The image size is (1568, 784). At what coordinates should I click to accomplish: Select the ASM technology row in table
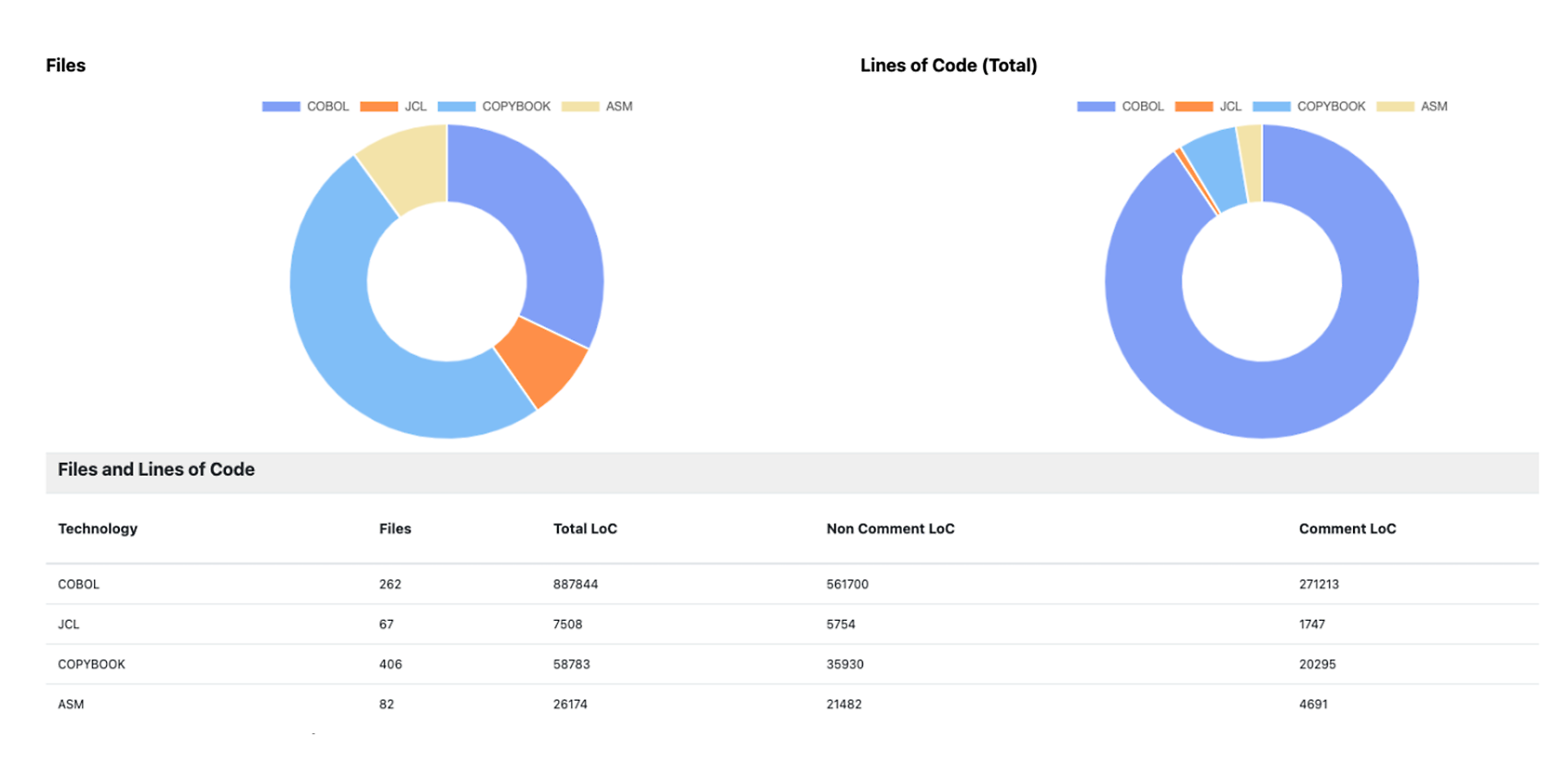pos(71,704)
